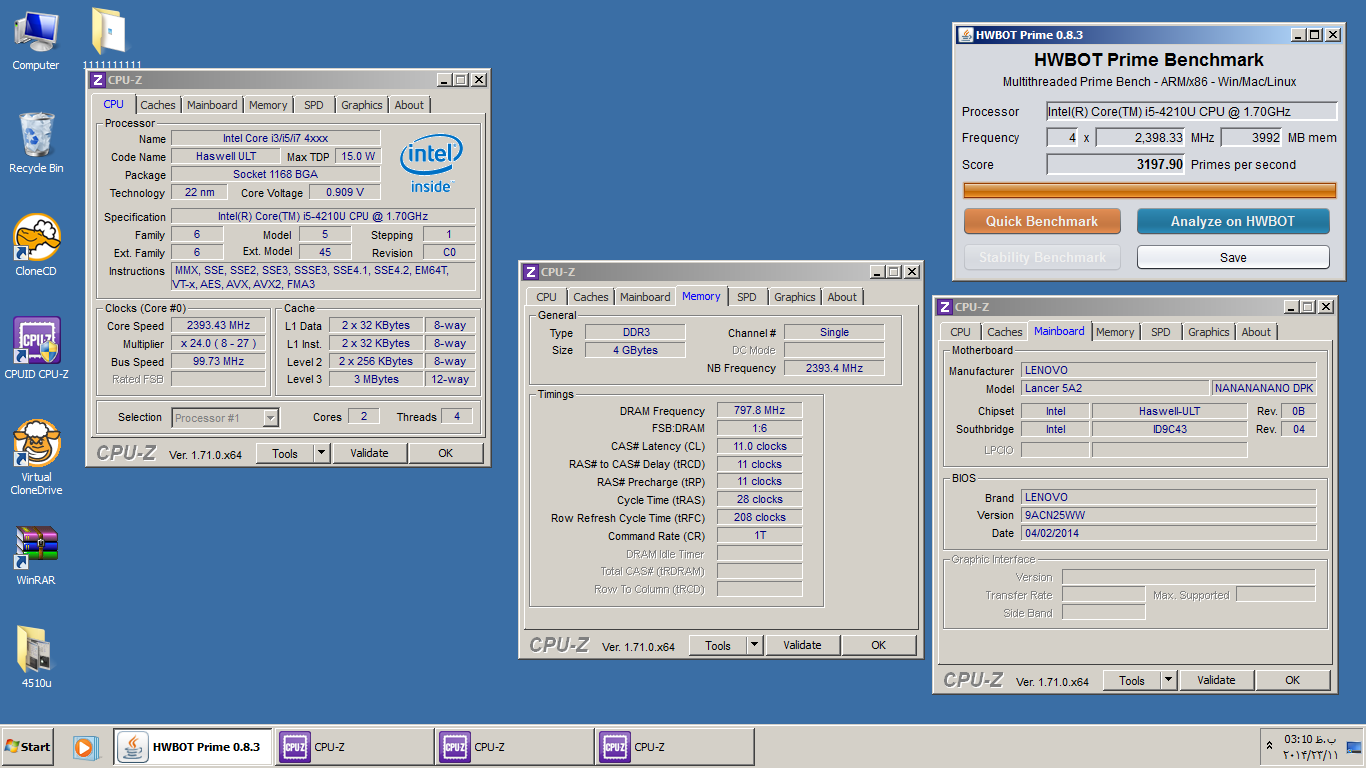Click BIOS Date value 04/02/2014
The height and width of the screenshot is (768, 1366).
1169,533
